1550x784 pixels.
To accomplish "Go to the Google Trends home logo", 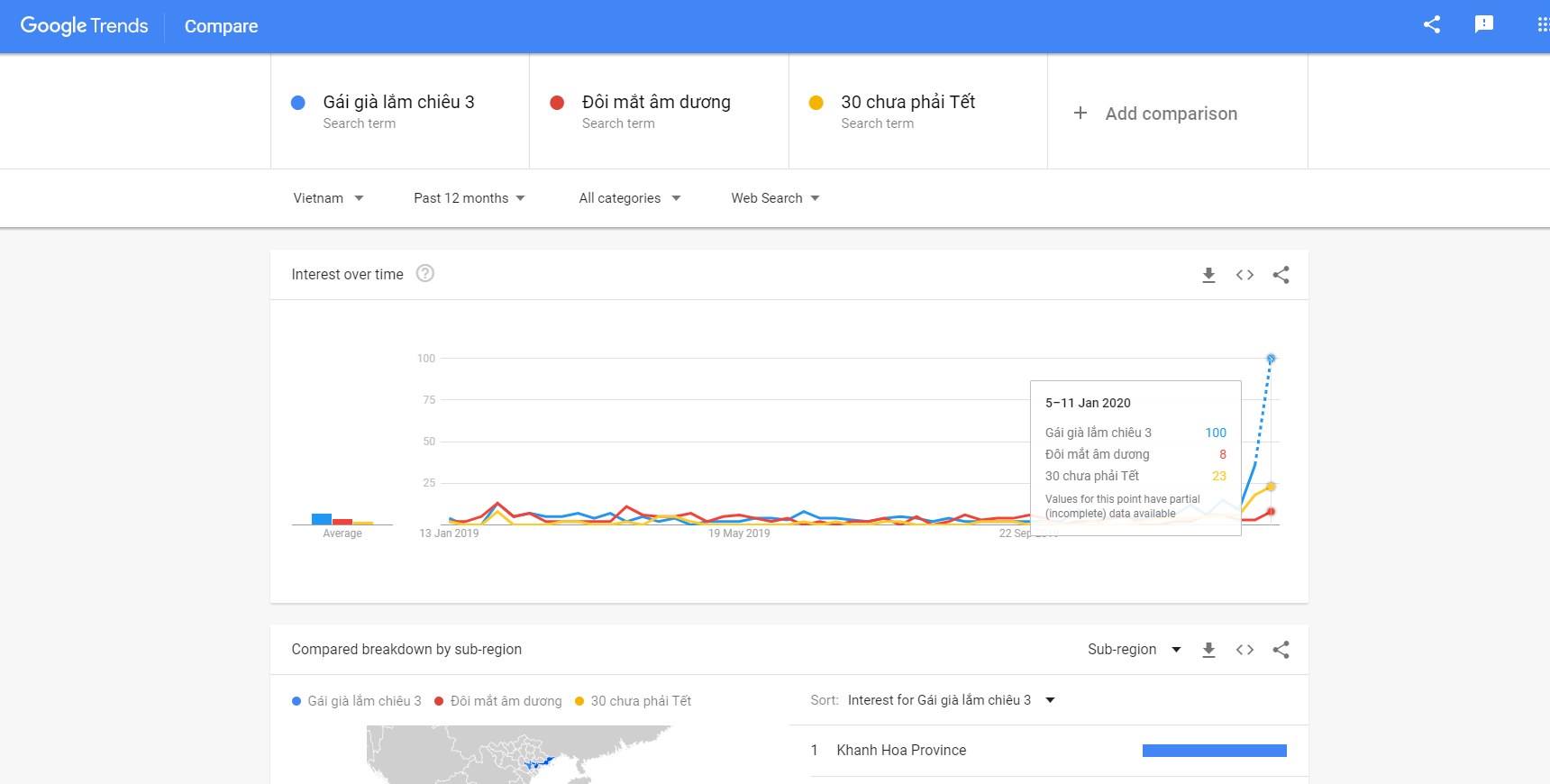I will (x=84, y=26).
